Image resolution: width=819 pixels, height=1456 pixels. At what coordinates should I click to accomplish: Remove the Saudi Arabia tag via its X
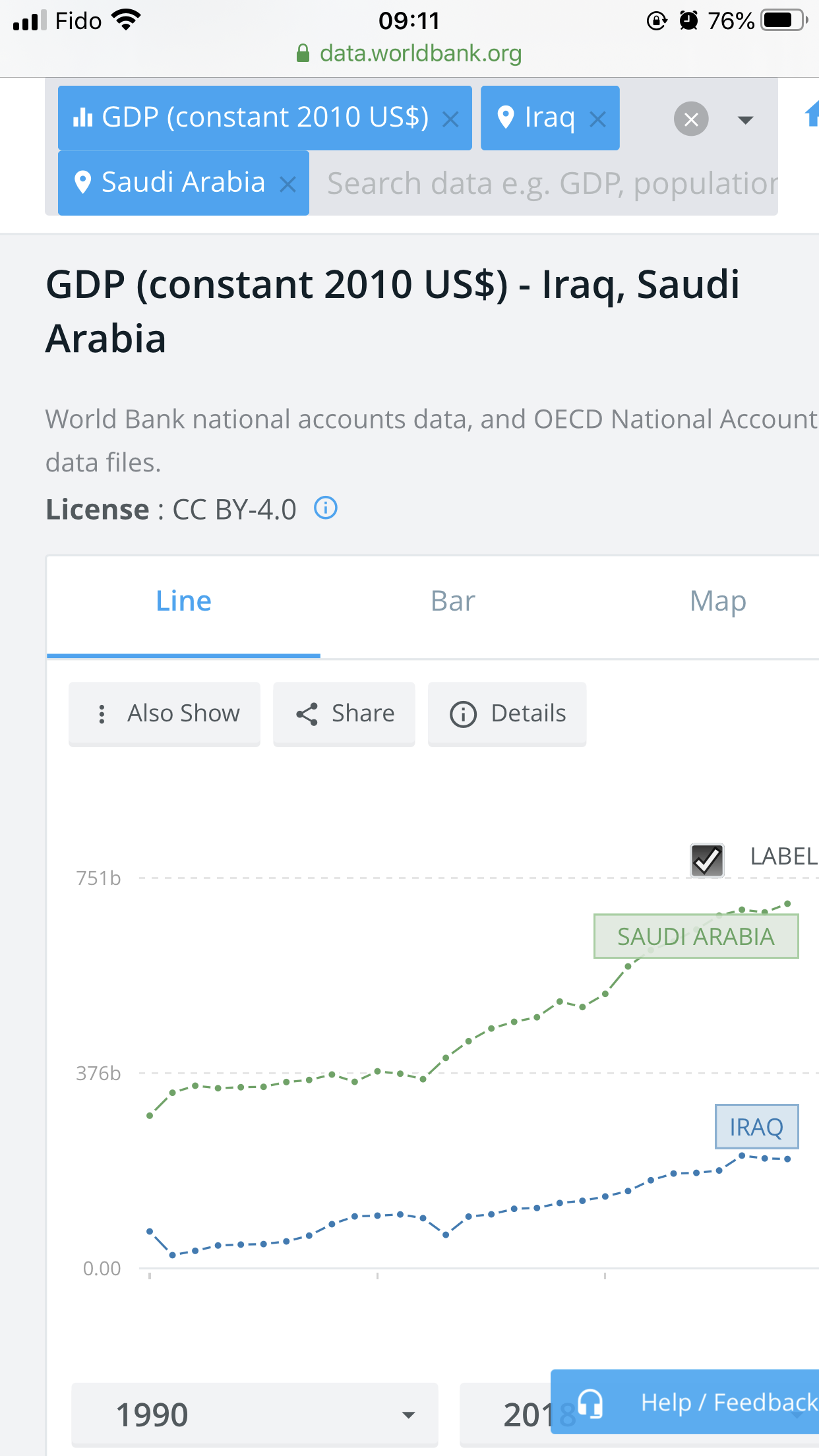tap(288, 184)
